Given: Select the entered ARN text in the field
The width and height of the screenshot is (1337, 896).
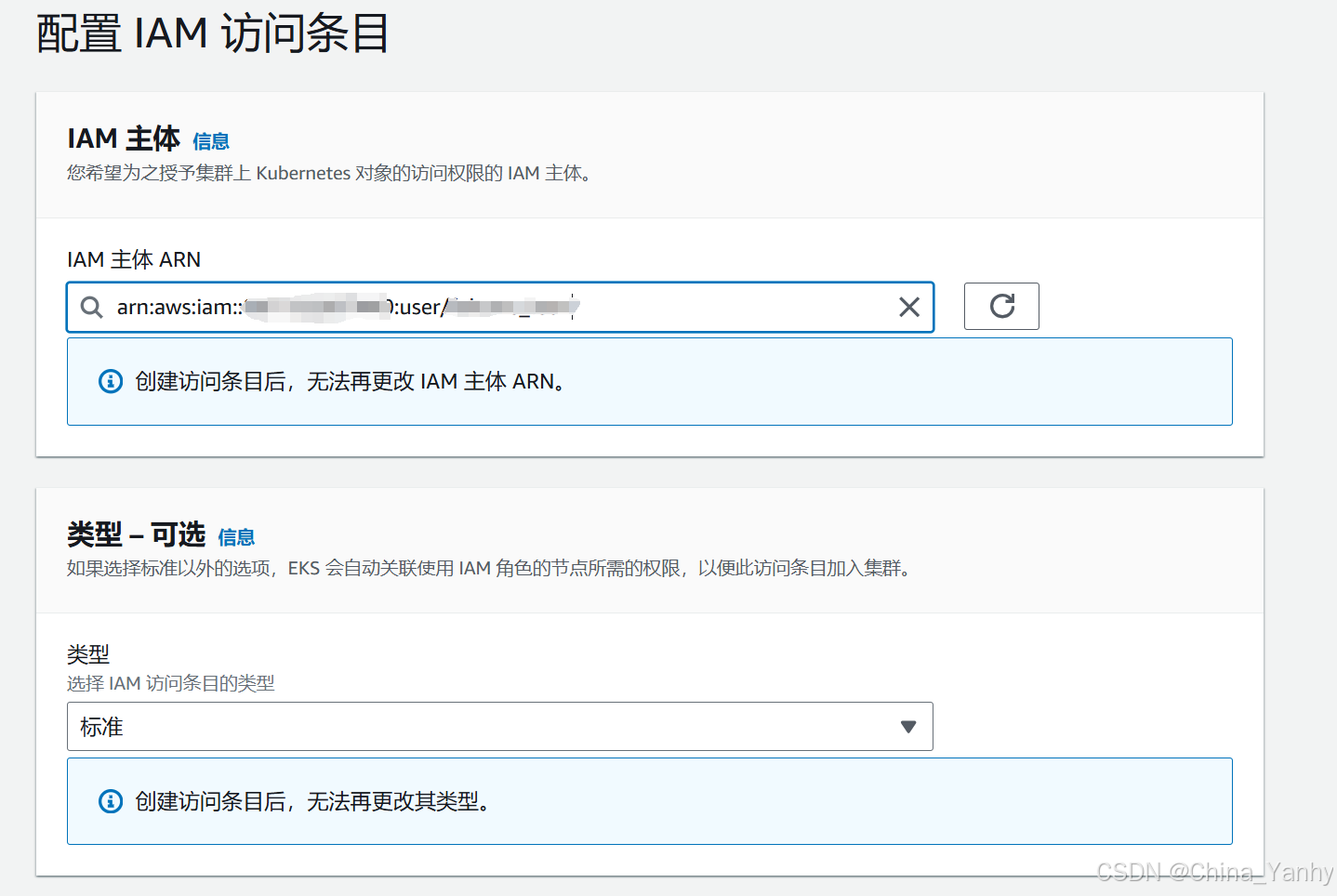Looking at the screenshot, I should pyautogui.click(x=344, y=307).
